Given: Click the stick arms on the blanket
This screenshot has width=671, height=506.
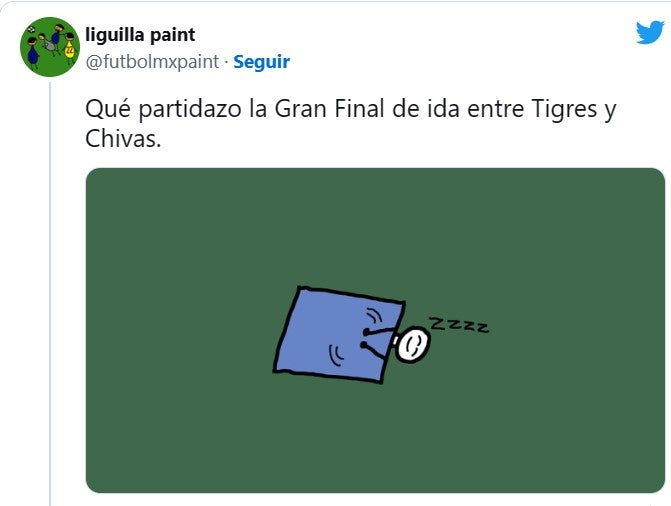Looking at the screenshot, I should (379, 339).
